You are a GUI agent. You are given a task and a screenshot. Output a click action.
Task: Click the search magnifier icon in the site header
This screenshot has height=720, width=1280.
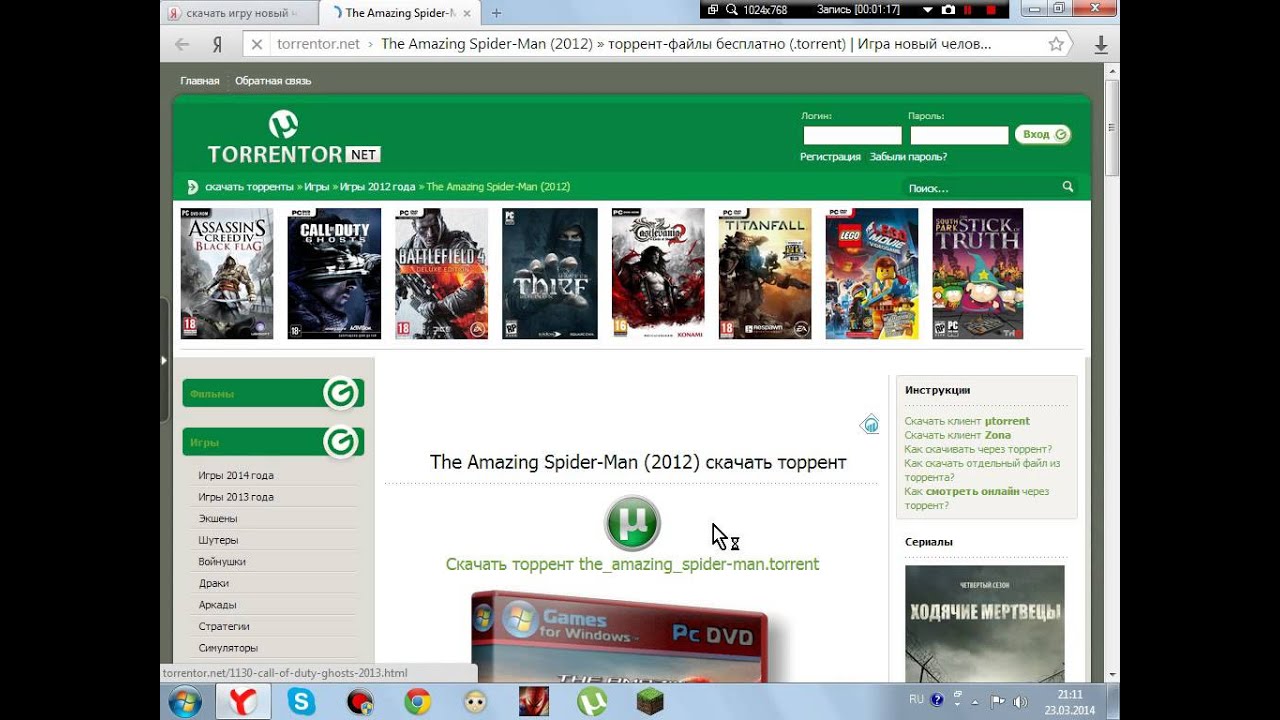tap(1068, 187)
